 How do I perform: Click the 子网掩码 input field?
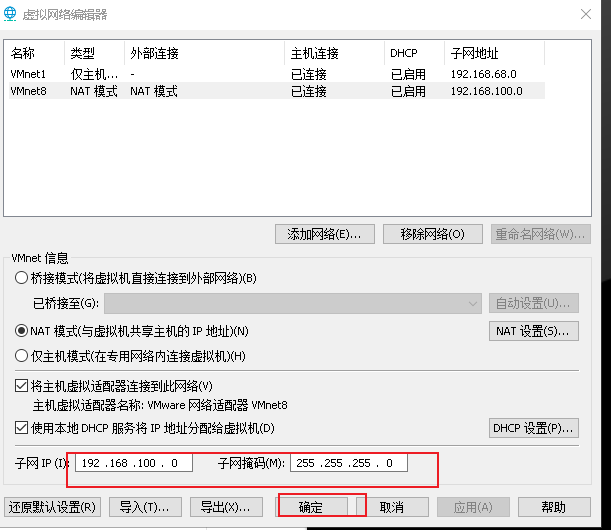pyautogui.click(x=349, y=463)
